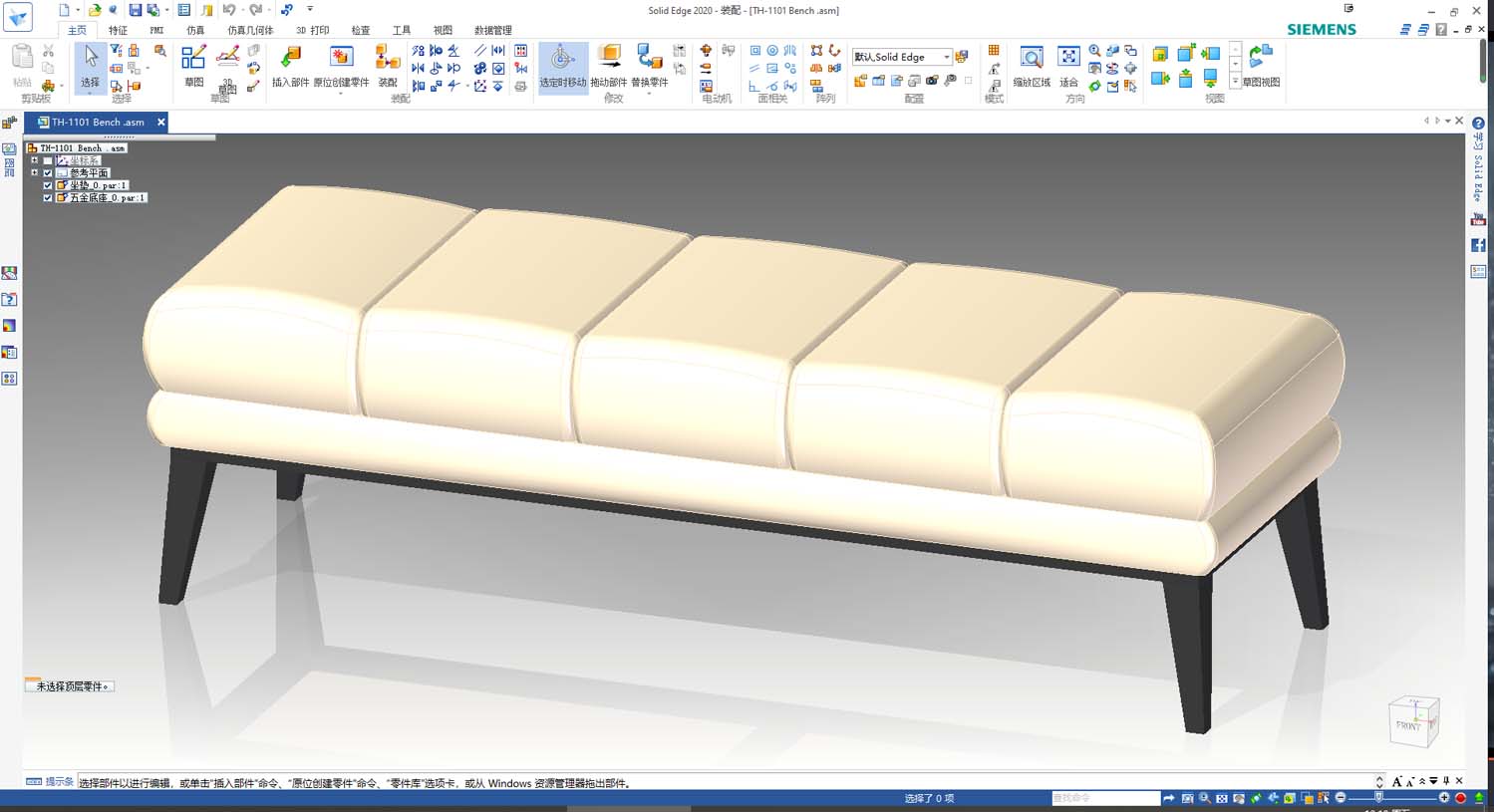
Task: Open the 数据管理 ribbon tab
Action: click(492, 30)
